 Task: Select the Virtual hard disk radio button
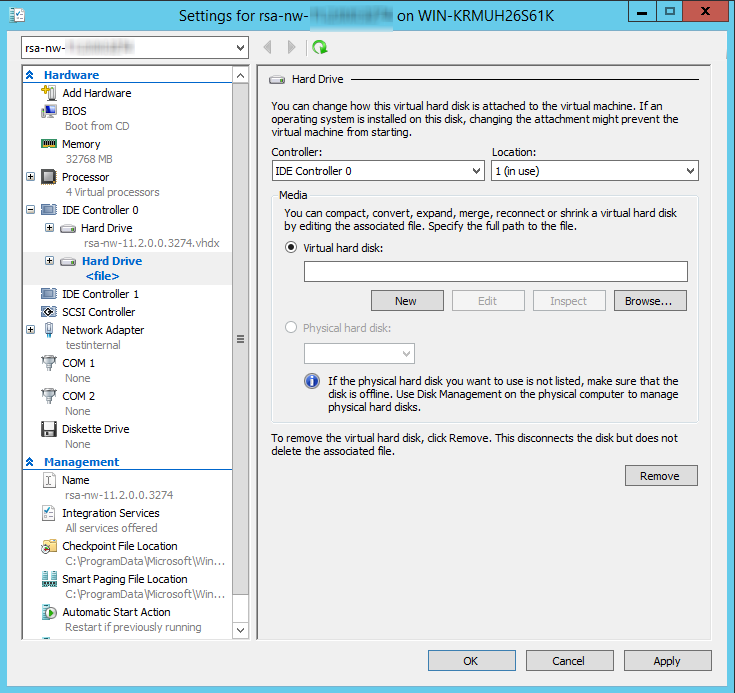[x=292, y=247]
